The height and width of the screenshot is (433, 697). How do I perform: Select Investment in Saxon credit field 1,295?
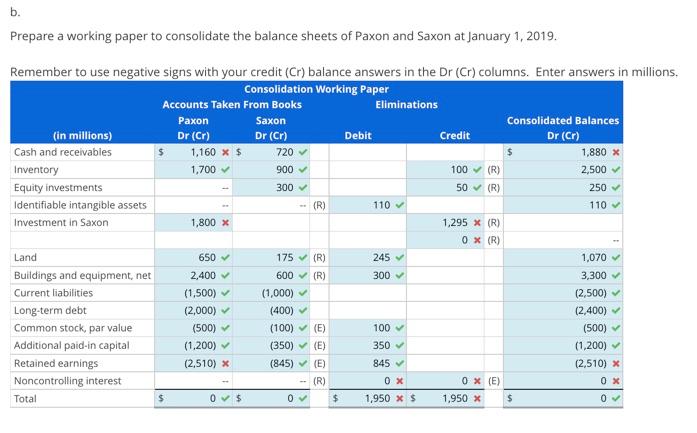445,223
